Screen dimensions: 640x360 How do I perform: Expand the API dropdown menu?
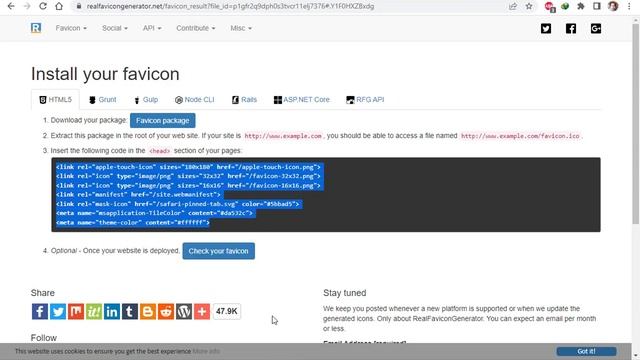[152, 28]
